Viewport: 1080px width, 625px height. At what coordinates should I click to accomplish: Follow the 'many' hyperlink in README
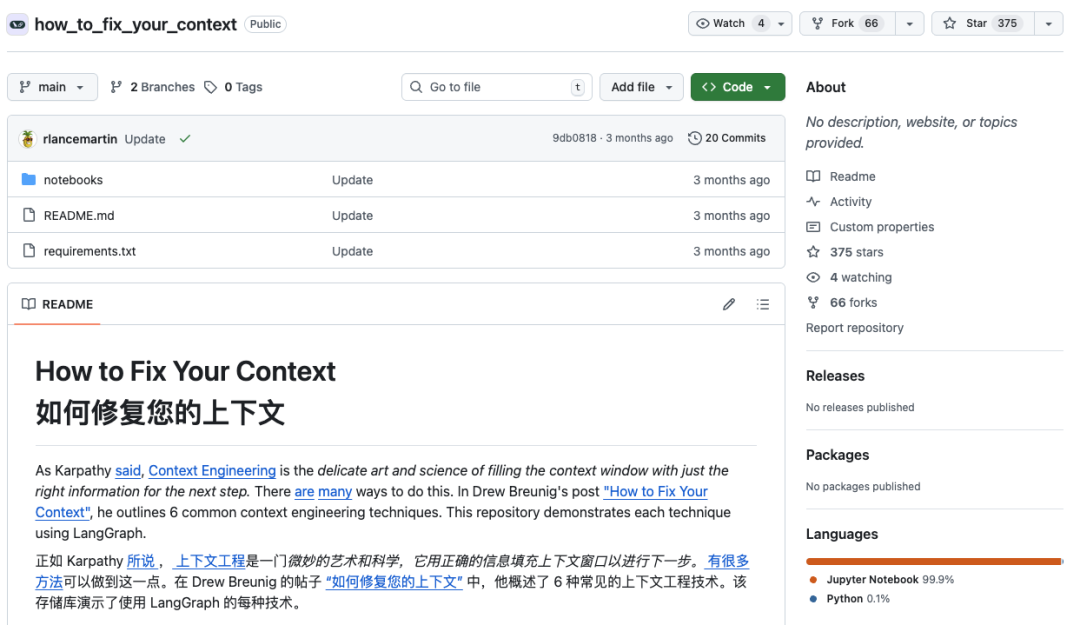pos(335,491)
